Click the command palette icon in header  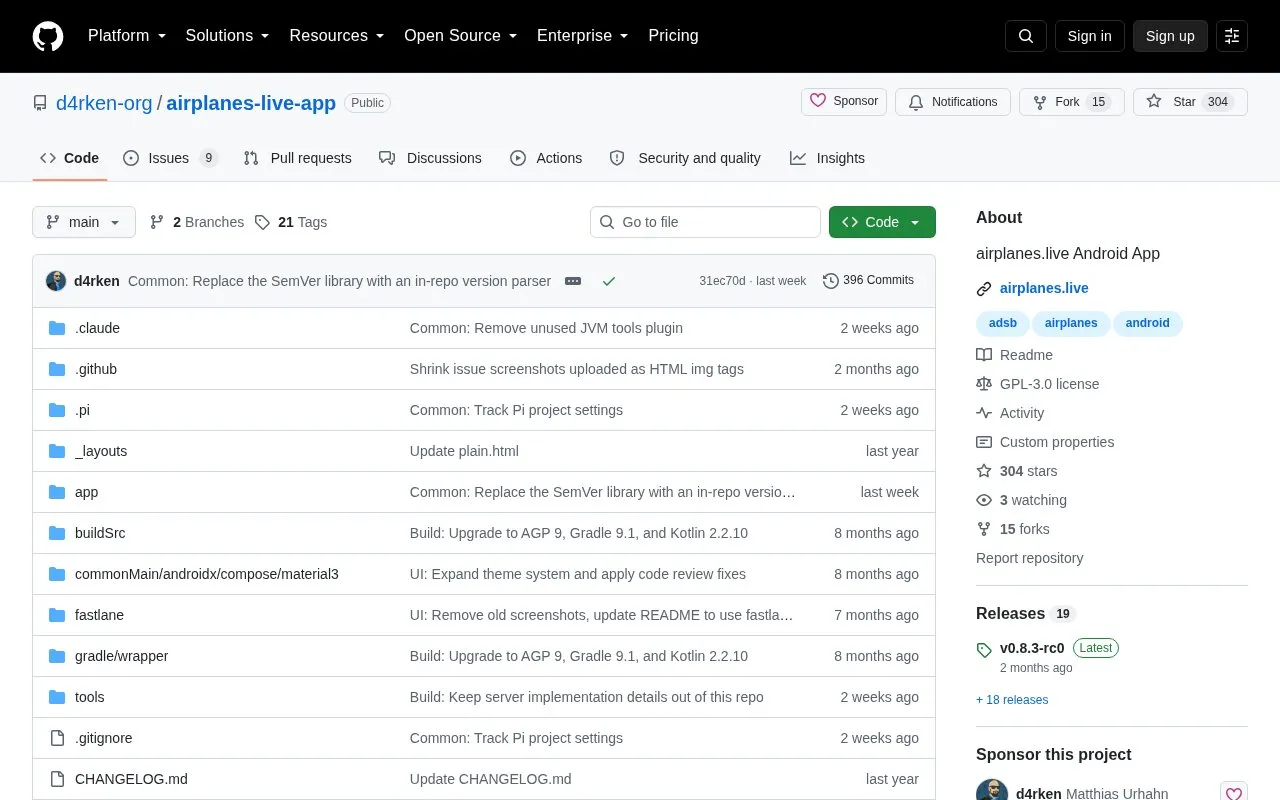[1232, 36]
